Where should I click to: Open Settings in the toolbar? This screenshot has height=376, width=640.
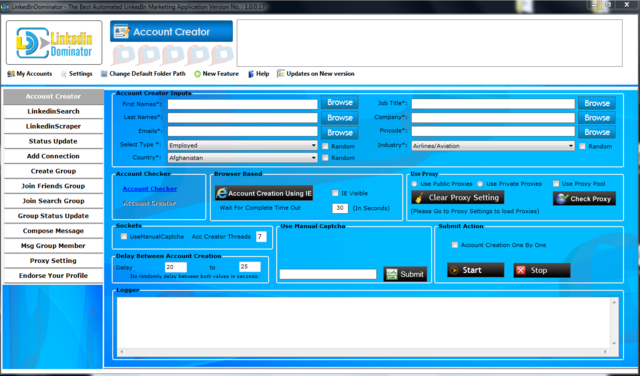[x=76, y=74]
